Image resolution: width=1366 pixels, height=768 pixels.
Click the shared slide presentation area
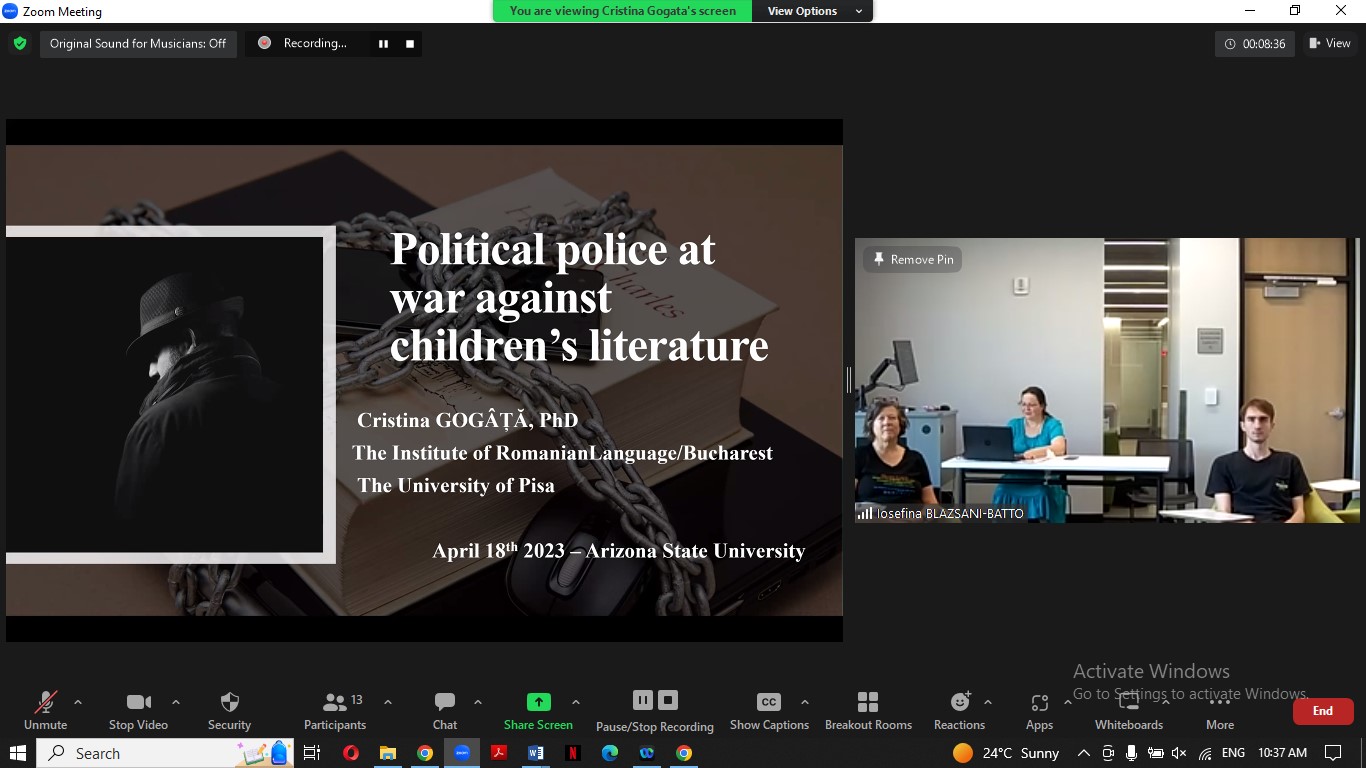(x=424, y=380)
